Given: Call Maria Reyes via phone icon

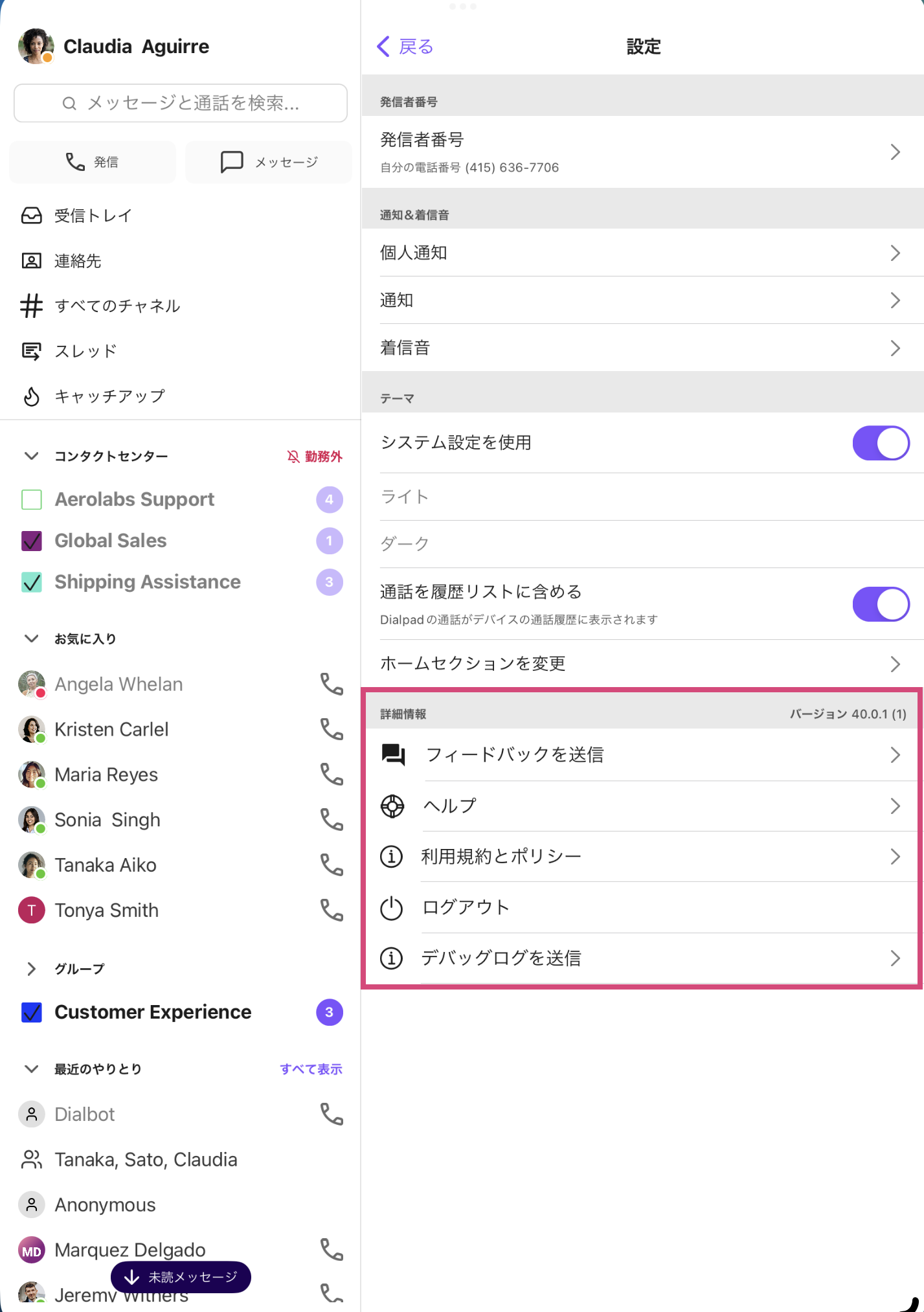Looking at the screenshot, I should point(332,775).
